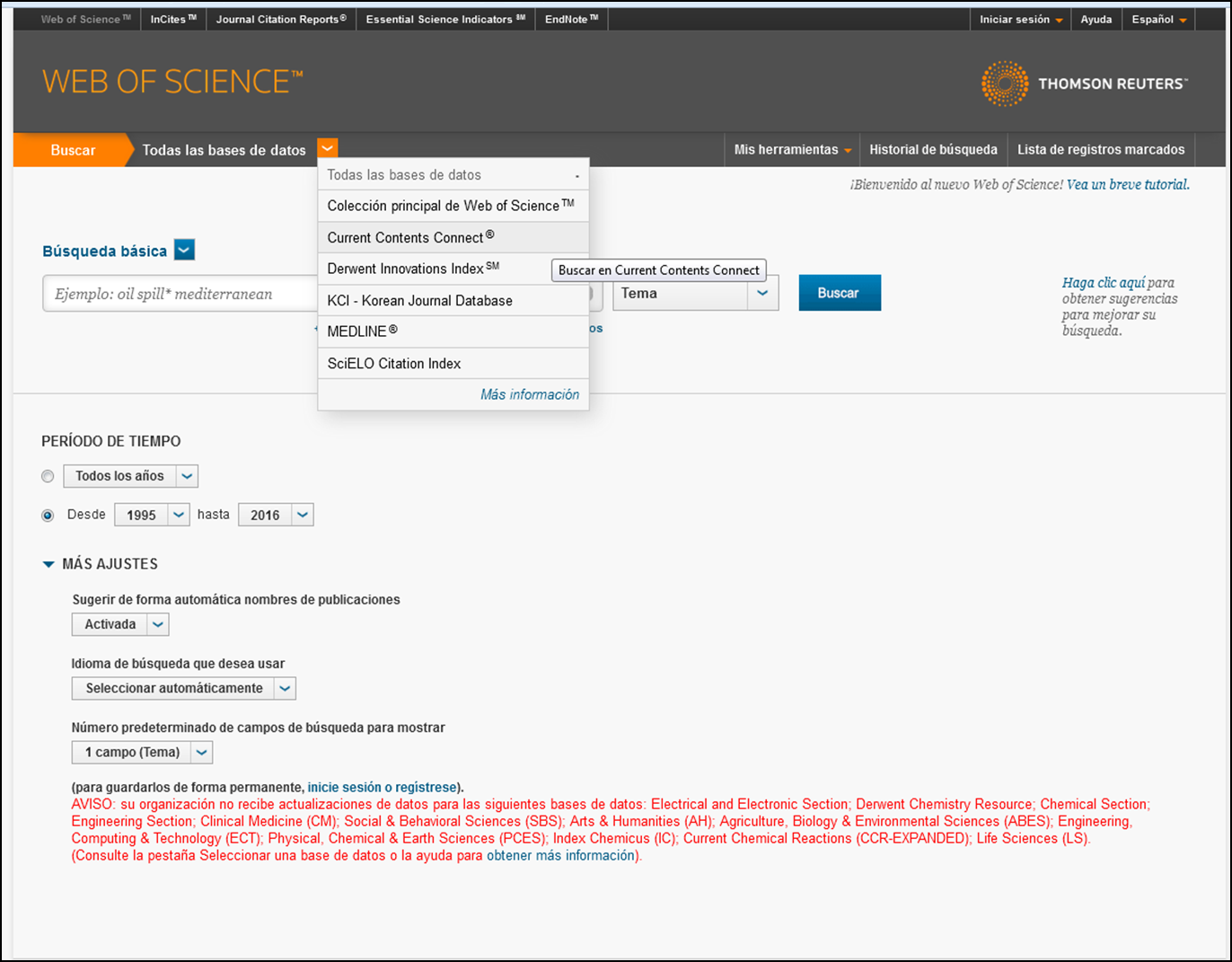The height and width of the screenshot is (962, 1232).
Task: Open the 1 campo (Tema) dropdown
Action: point(142,752)
